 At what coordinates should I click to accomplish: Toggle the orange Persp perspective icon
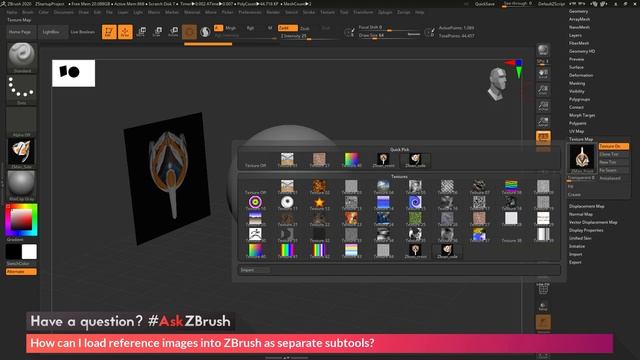pyautogui.click(x=543, y=138)
